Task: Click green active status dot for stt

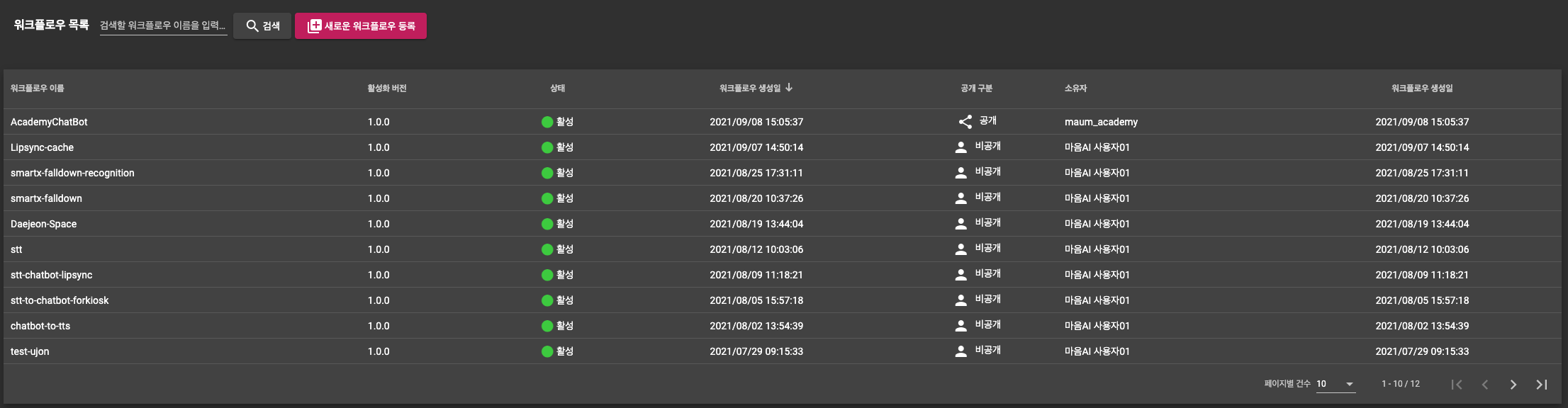Action: pos(547,249)
